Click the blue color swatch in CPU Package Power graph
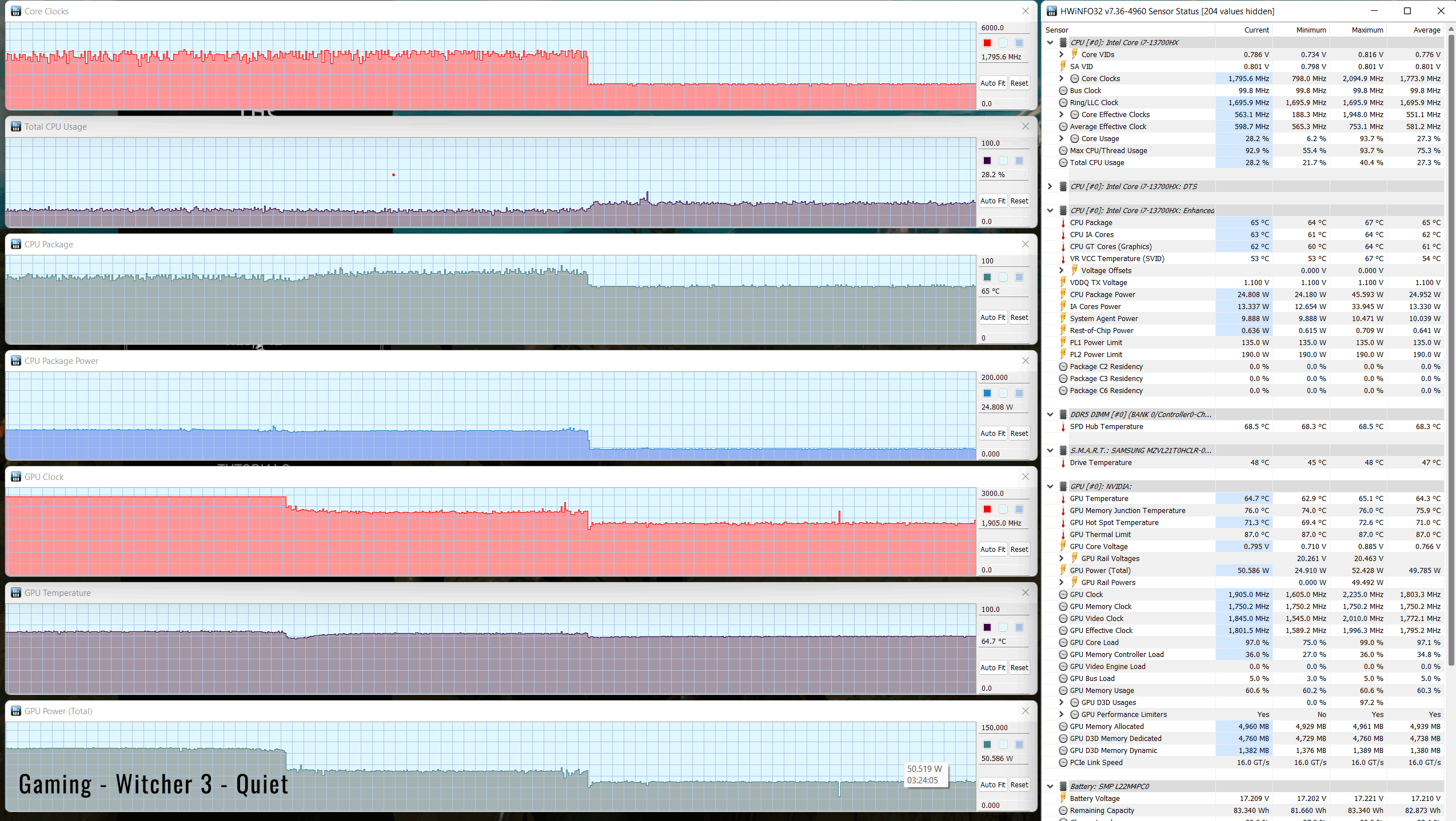This screenshot has height=821, width=1456. point(987,393)
